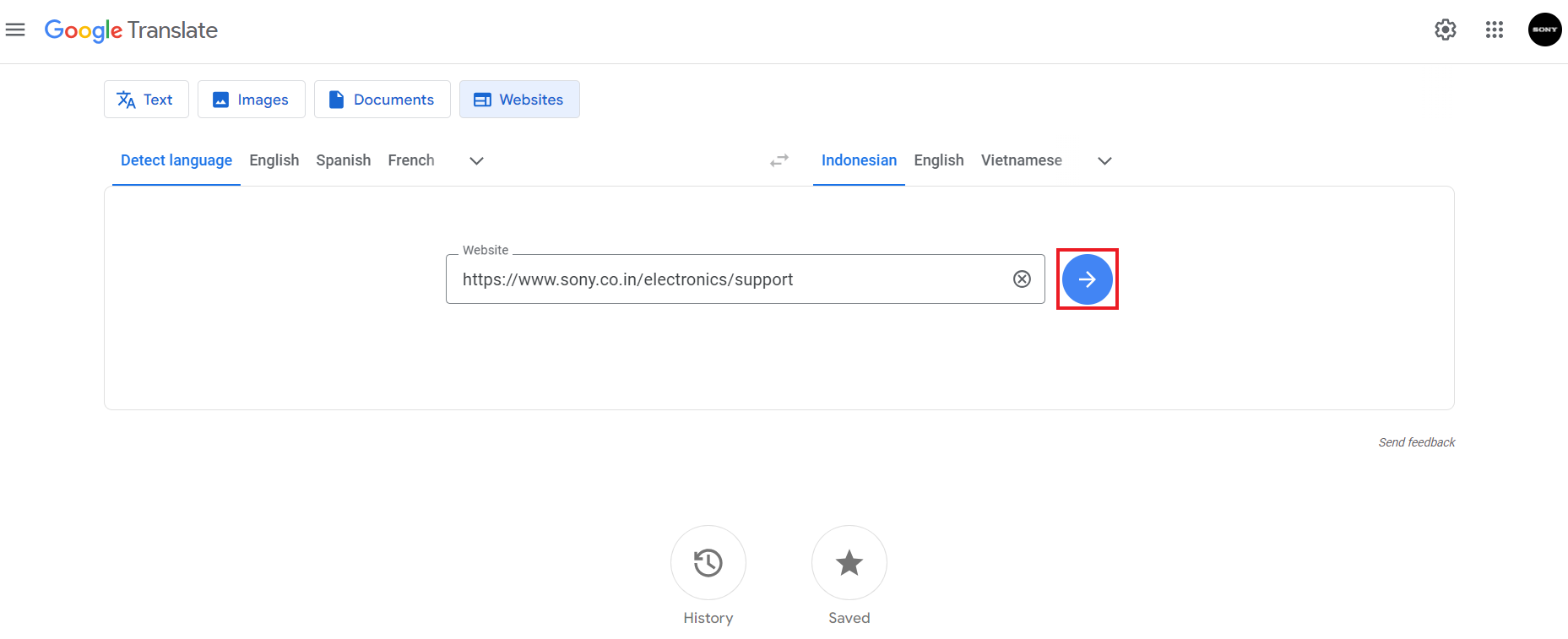Open the Google apps grid
Viewport: 1568px width, 639px height.
tap(1494, 30)
